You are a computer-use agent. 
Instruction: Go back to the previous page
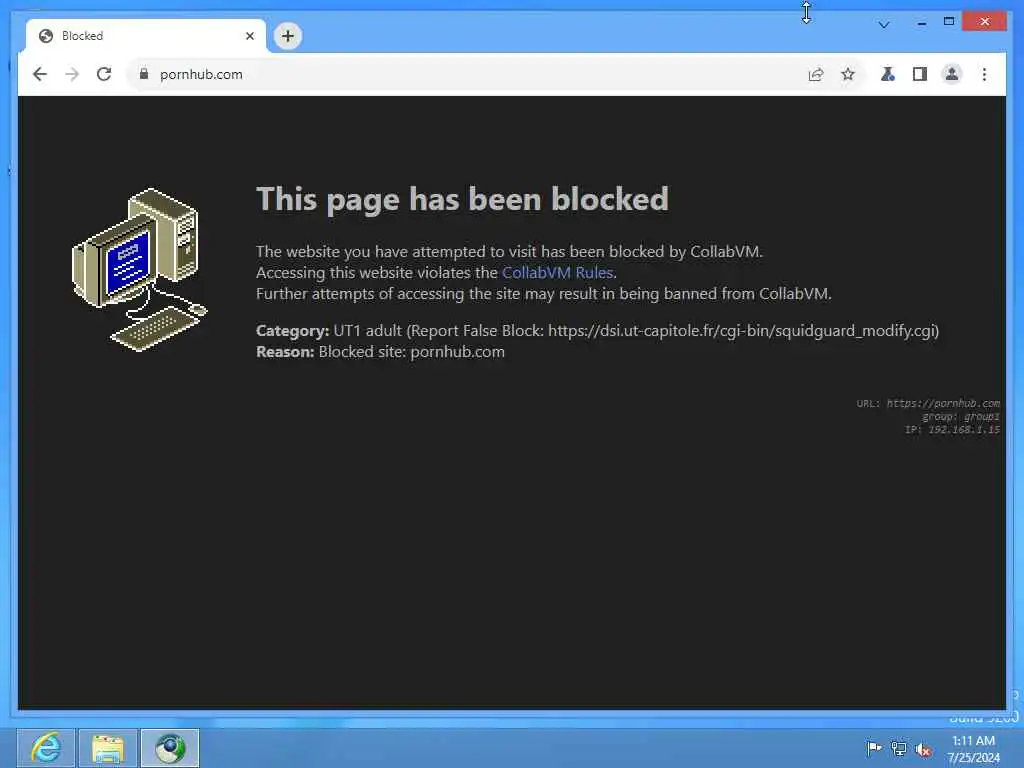(40, 74)
